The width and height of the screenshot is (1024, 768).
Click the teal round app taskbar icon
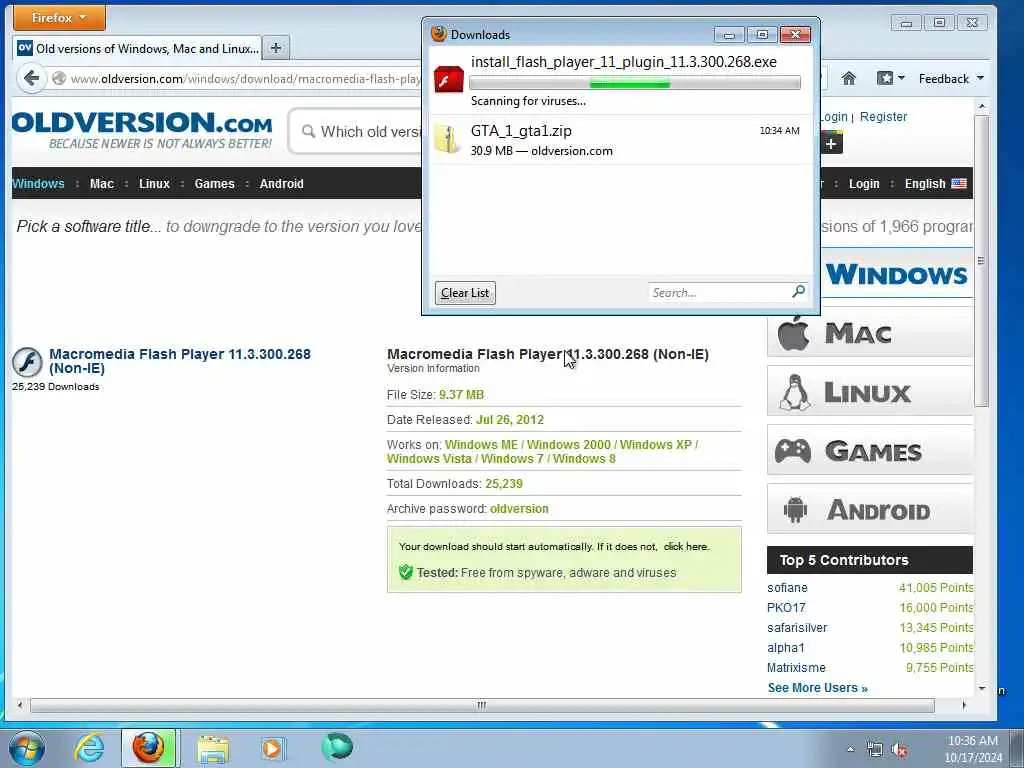[x=337, y=747]
